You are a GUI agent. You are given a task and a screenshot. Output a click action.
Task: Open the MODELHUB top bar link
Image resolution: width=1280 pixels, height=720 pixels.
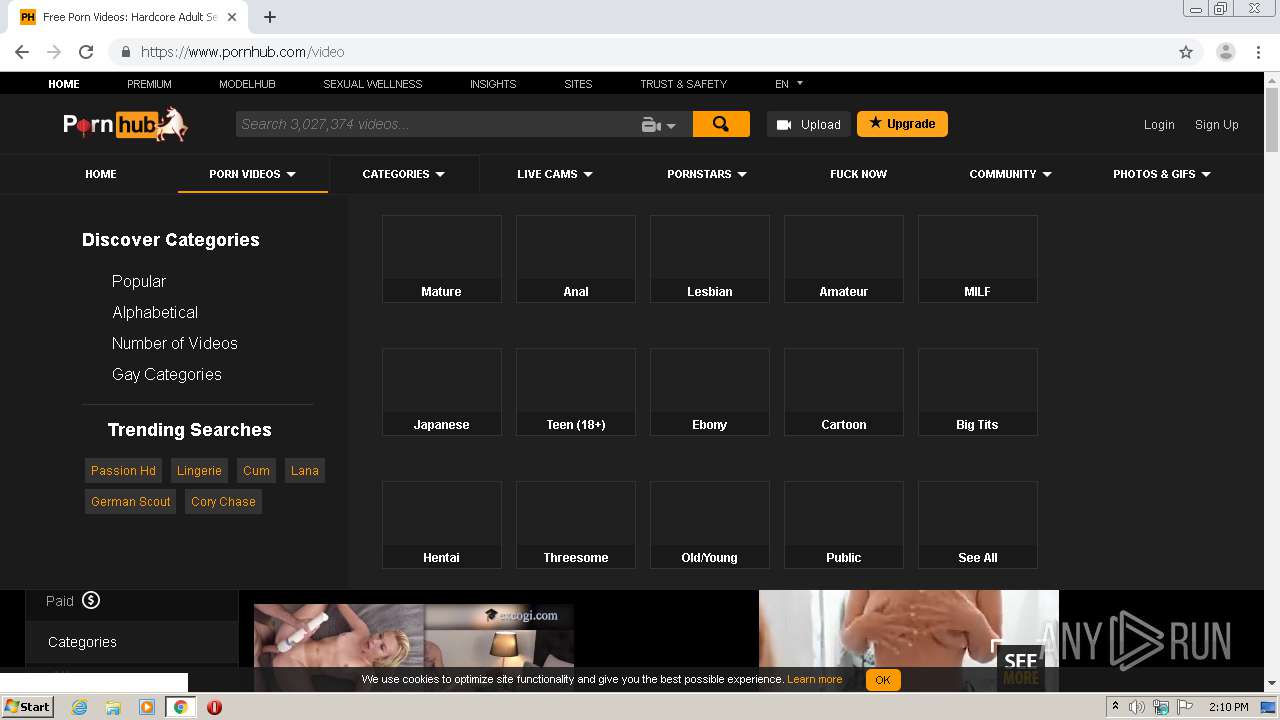coord(247,84)
